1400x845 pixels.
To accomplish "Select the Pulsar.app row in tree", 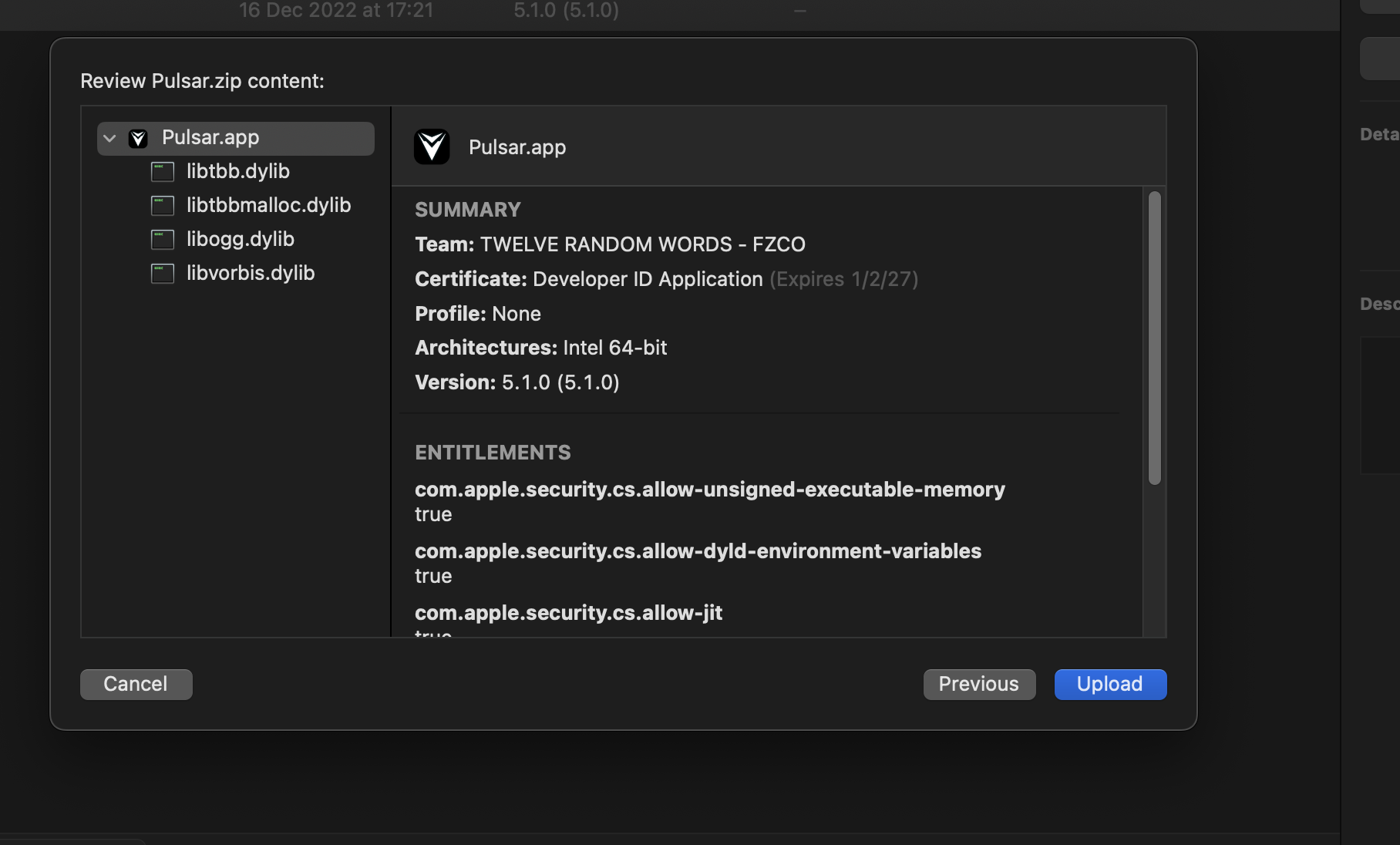I will pyautogui.click(x=236, y=139).
